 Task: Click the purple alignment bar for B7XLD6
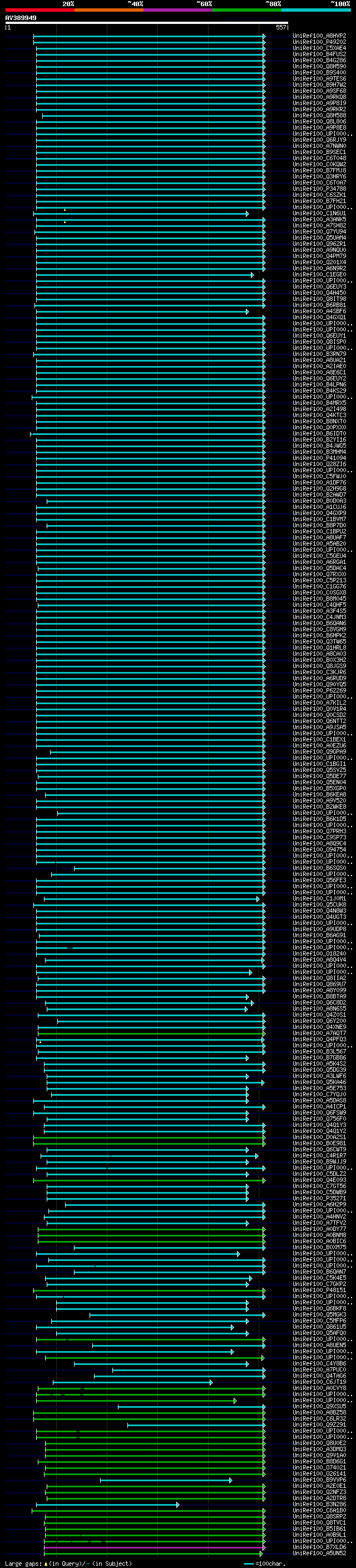[x=155, y=1547]
